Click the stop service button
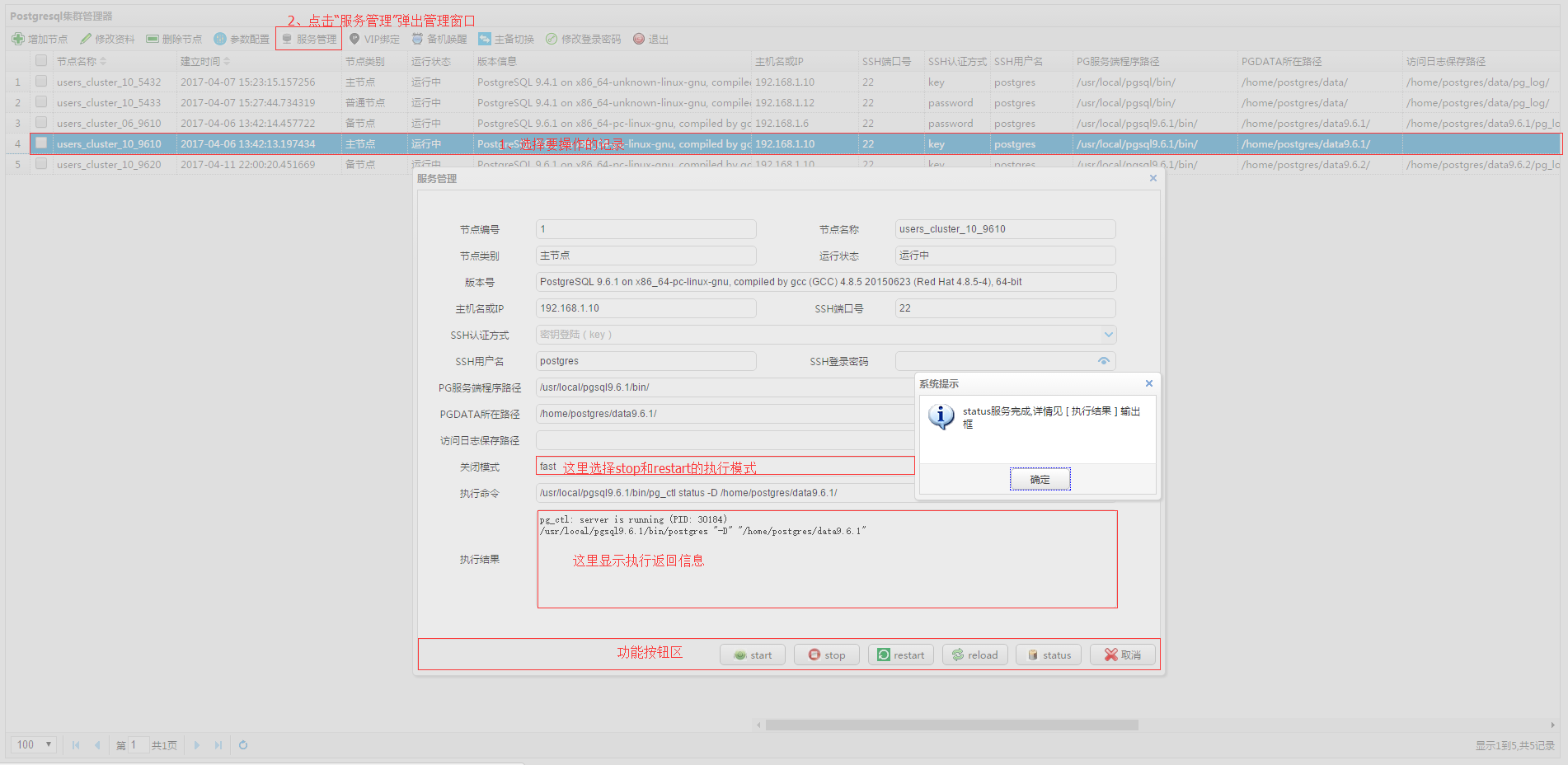 [x=827, y=655]
